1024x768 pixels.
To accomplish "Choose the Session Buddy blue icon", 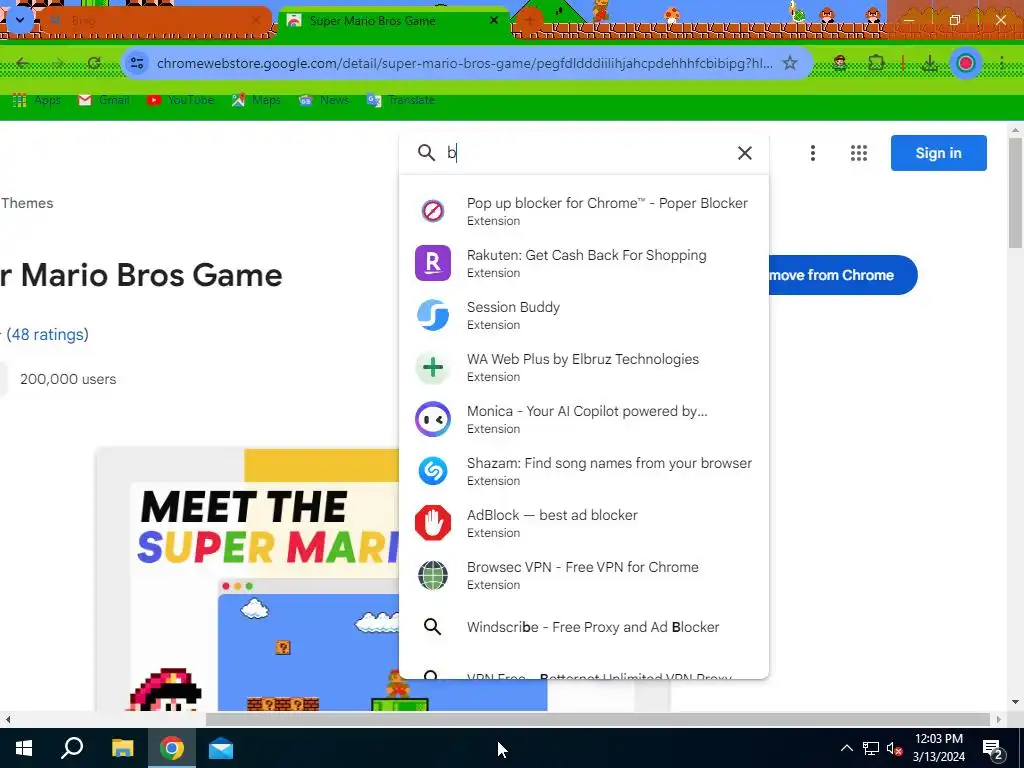I will (432, 315).
